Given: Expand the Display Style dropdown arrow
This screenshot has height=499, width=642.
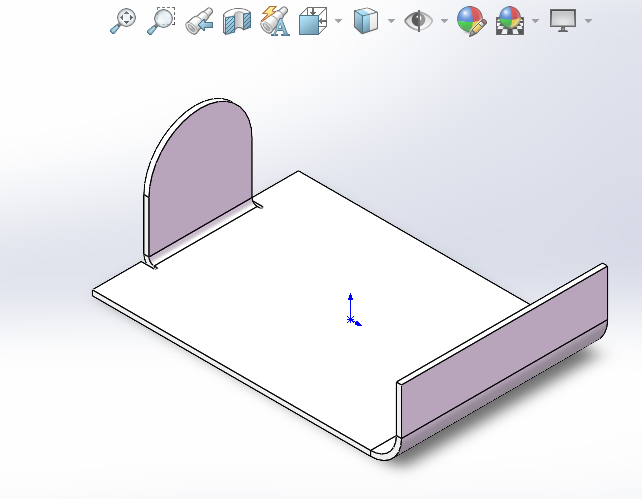Looking at the screenshot, I should 391,20.
